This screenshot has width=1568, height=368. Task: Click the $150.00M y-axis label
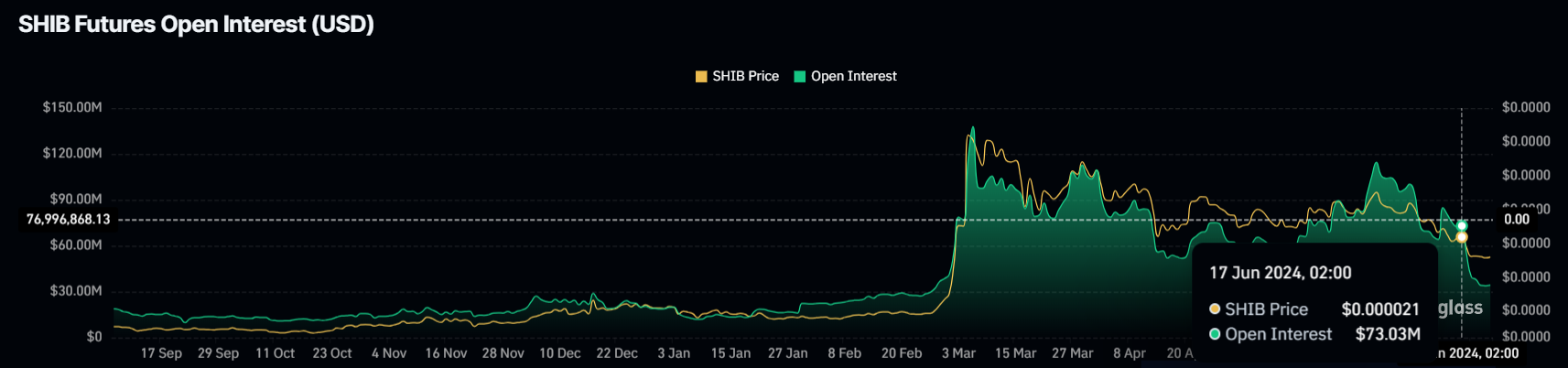click(x=72, y=107)
